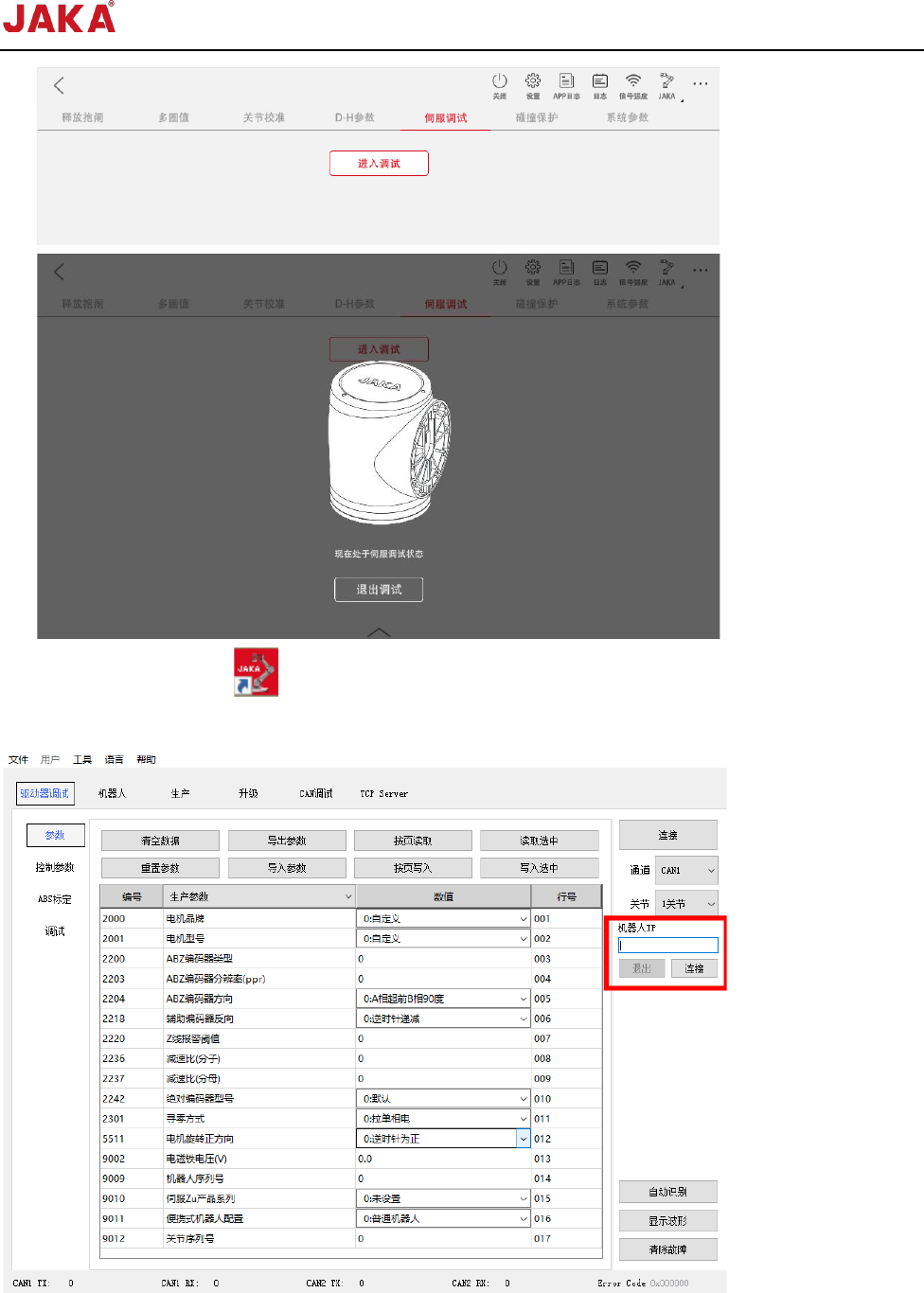
Task: Click the value cell for 电磁铁电压(V)
Action: point(443,1159)
